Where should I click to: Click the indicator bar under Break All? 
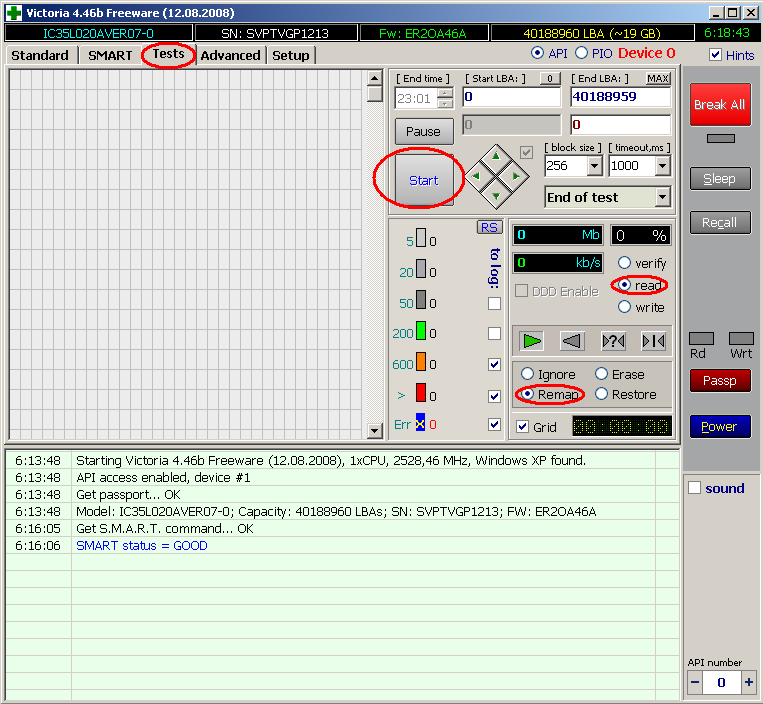(721, 139)
